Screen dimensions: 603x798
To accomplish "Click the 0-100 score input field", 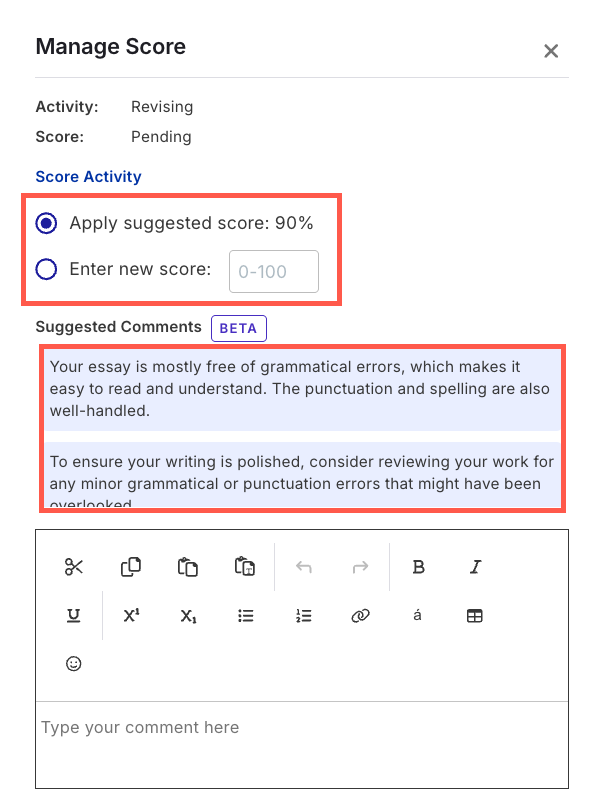I will tap(274, 272).
